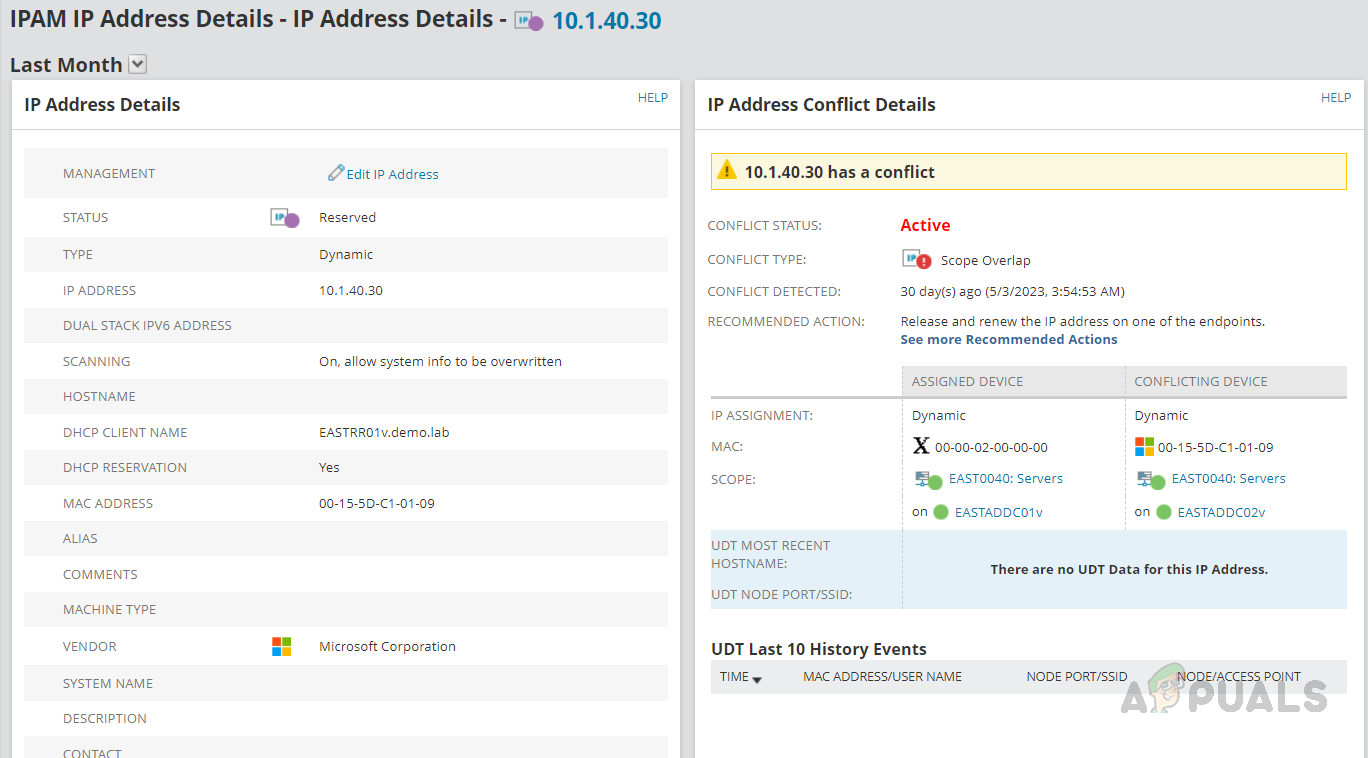Click the pencil edit icon in Management row

pos(336,173)
